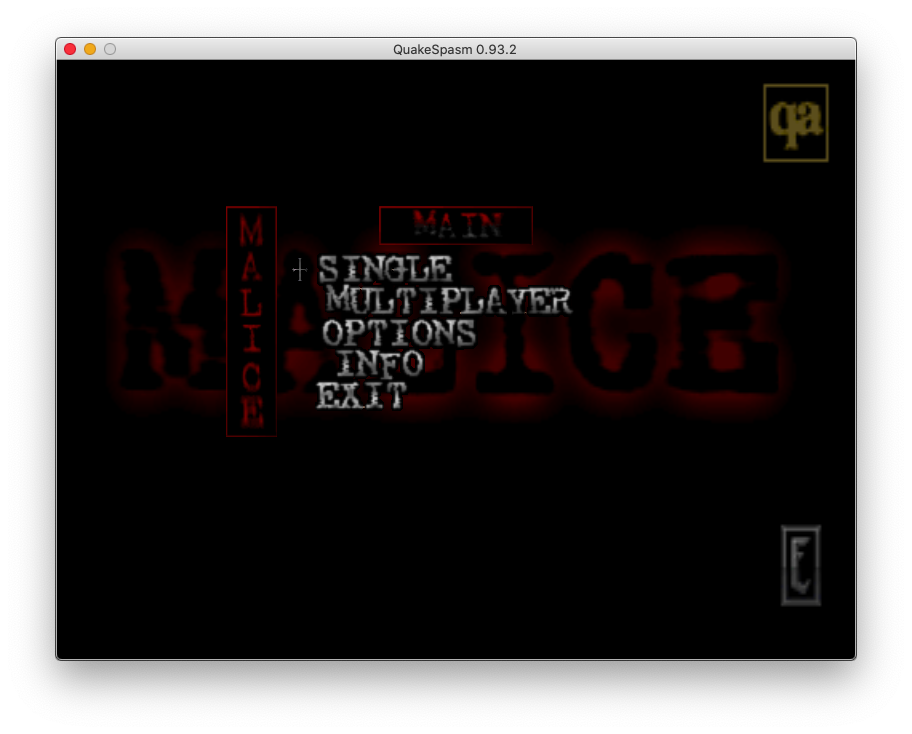Image resolution: width=912 pixels, height=734 pixels.
Task: Click the vertical MALICE banner
Action: click(251, 321)
